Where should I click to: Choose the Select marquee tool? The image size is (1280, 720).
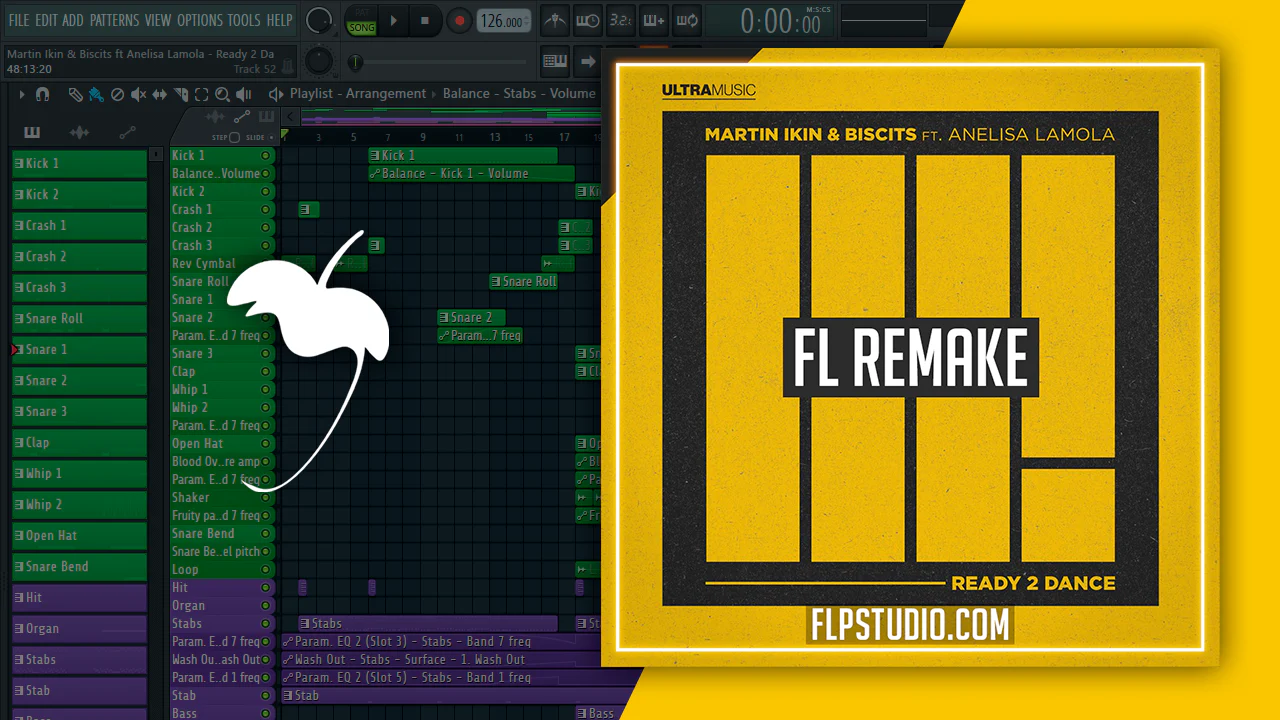pos(201,94)
